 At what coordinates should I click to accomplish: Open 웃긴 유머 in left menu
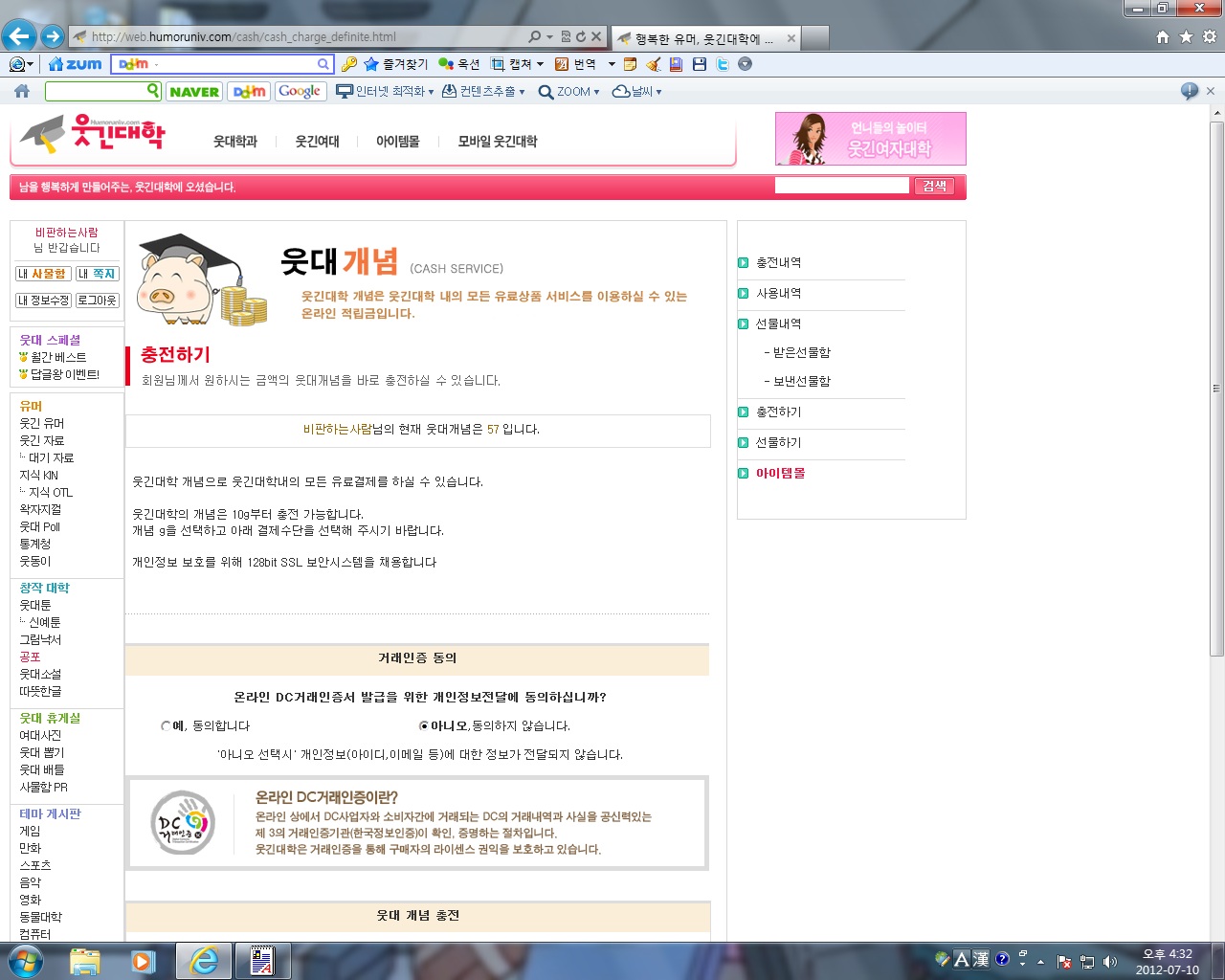[x=42, y=423]
